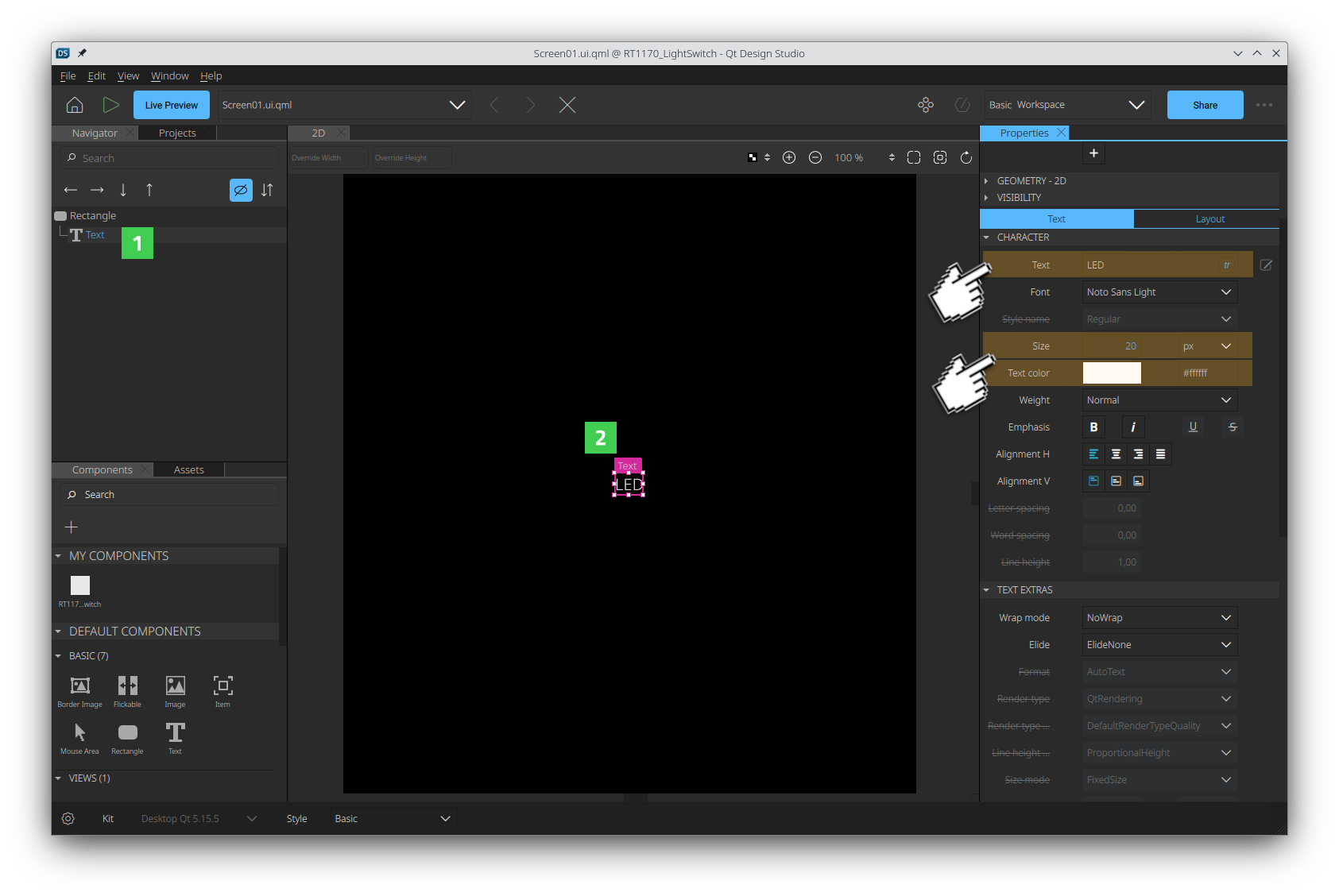Click the white Text color swatch
Image resolution: width=1339 pixels, height=896 pixels.
pyautogui.click(x=1112, y=373)
